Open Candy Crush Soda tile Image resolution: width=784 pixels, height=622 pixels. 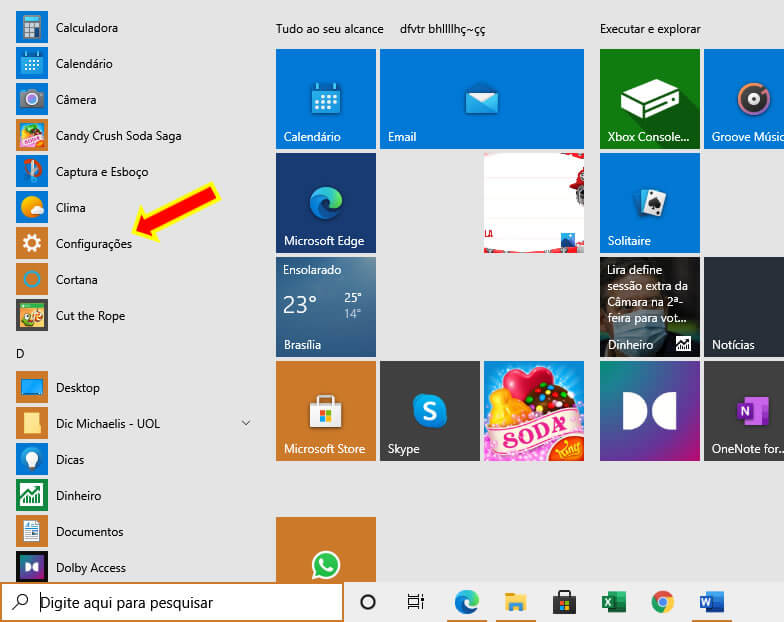tap(534, 410)
